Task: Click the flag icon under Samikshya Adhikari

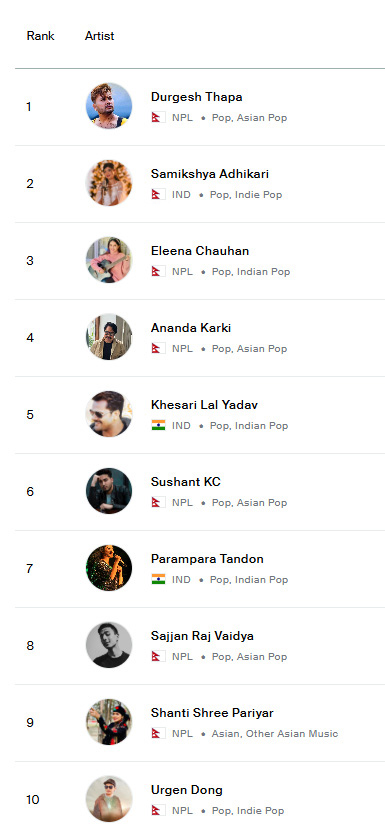Action: pyautogui.click(x=158, y=195)
